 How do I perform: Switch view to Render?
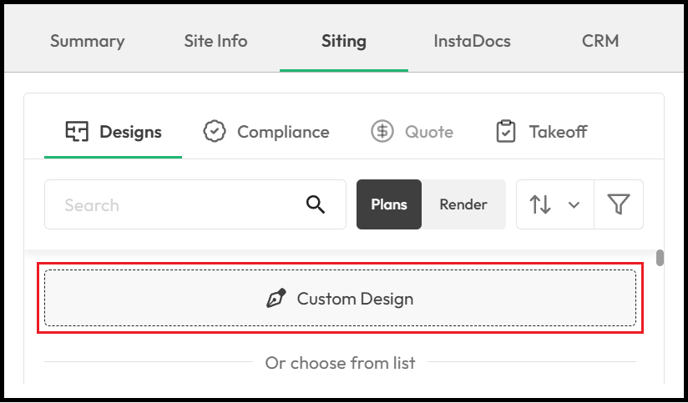(463, 204)
